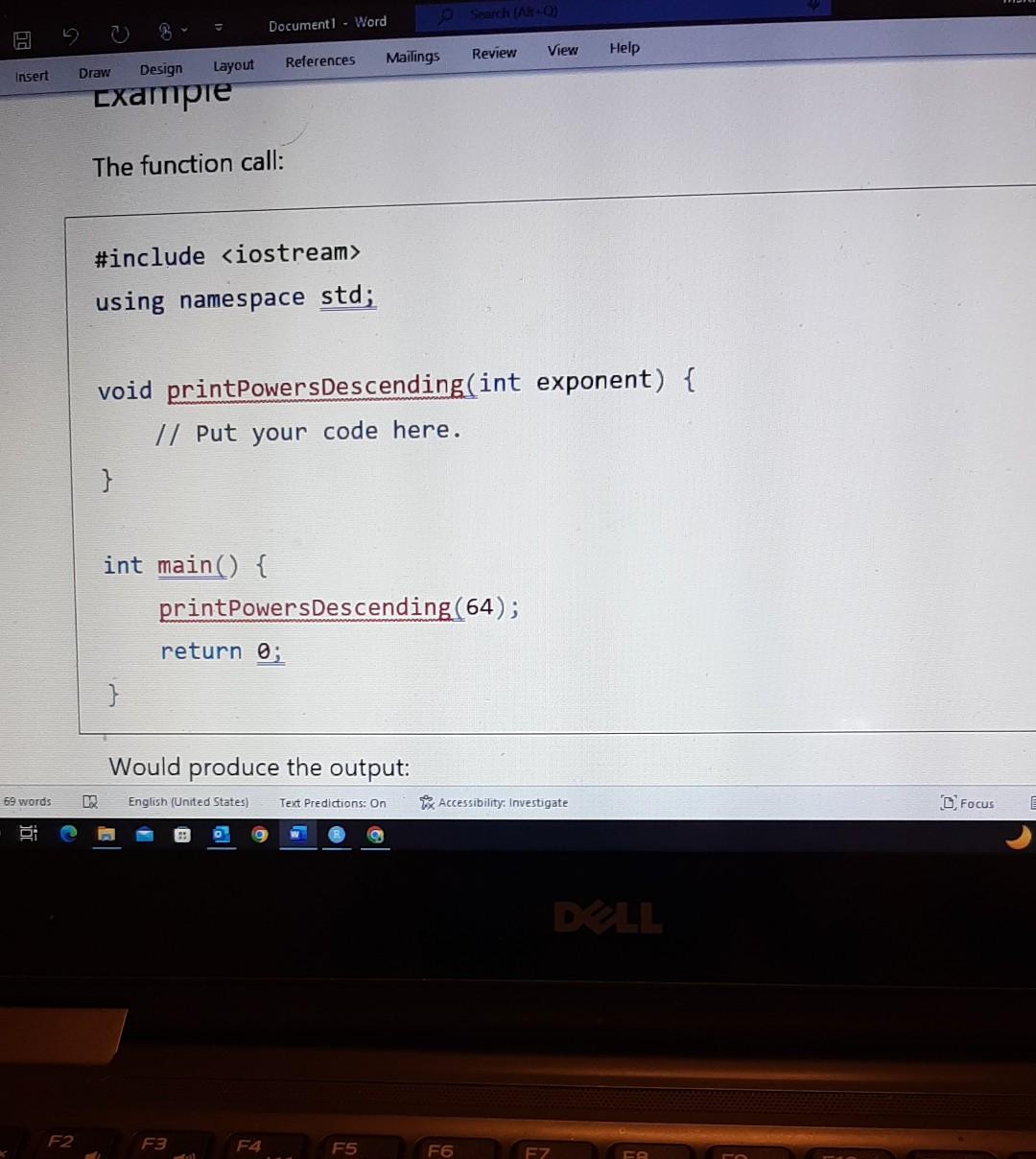Open the spelling check icon in status bar
Viewport: 1036px width, 1159px height.
[x=89, y=802]
